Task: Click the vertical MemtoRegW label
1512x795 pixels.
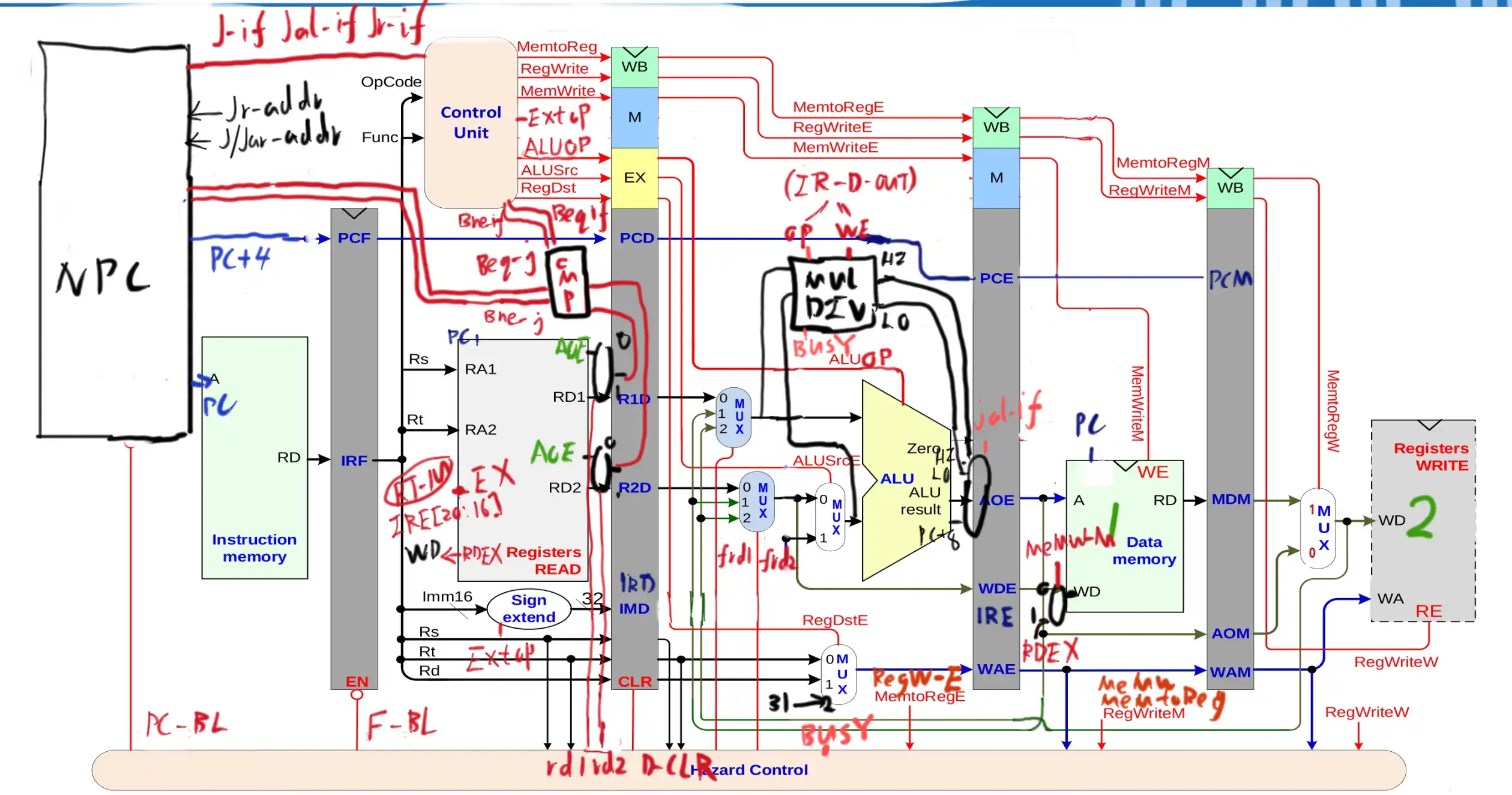Action: pos(1332,411)
